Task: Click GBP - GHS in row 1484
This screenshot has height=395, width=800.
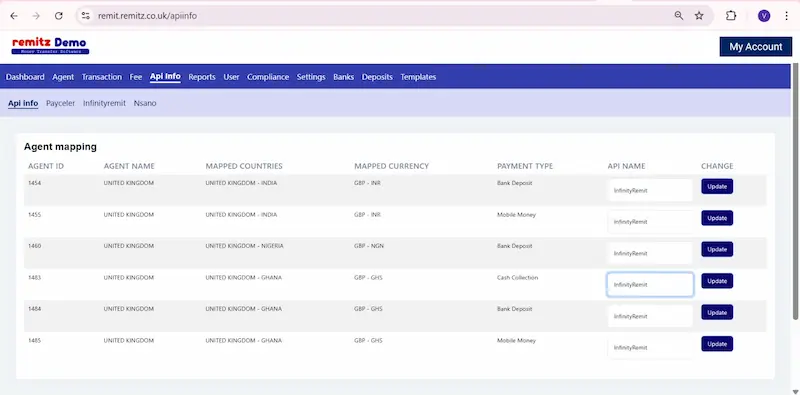Action: (368, 309)
